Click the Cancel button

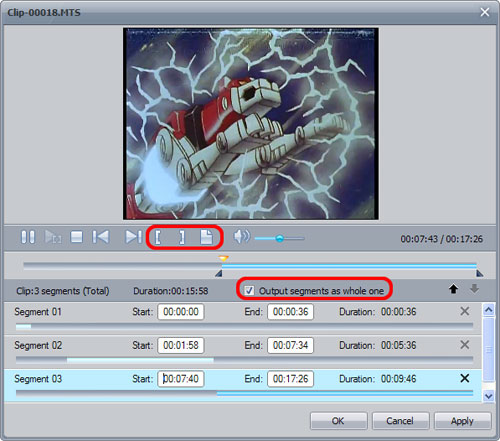point(400,421)
